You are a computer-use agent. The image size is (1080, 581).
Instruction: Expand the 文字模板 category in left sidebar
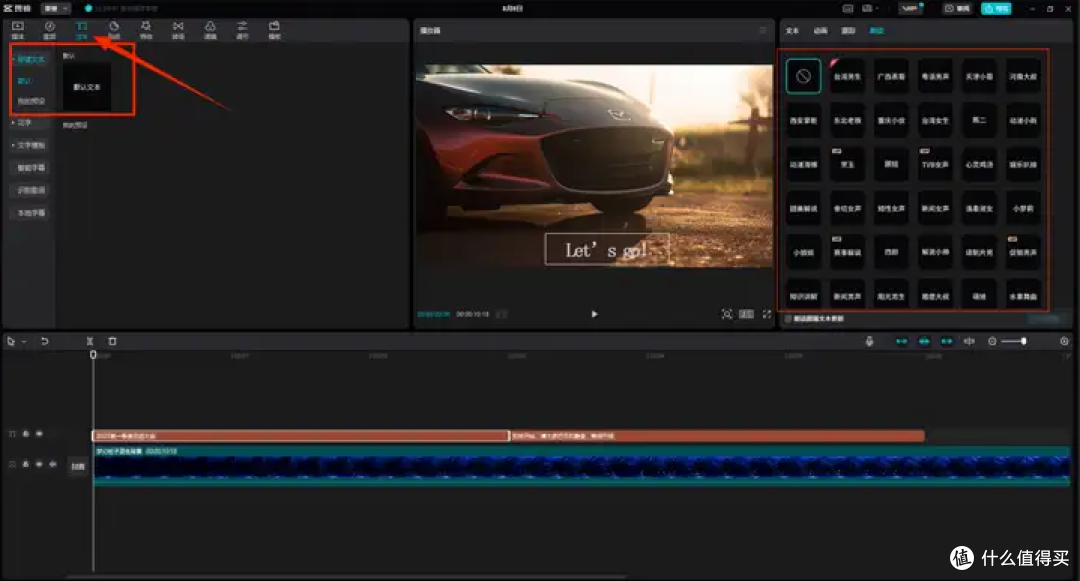point(28,145)
